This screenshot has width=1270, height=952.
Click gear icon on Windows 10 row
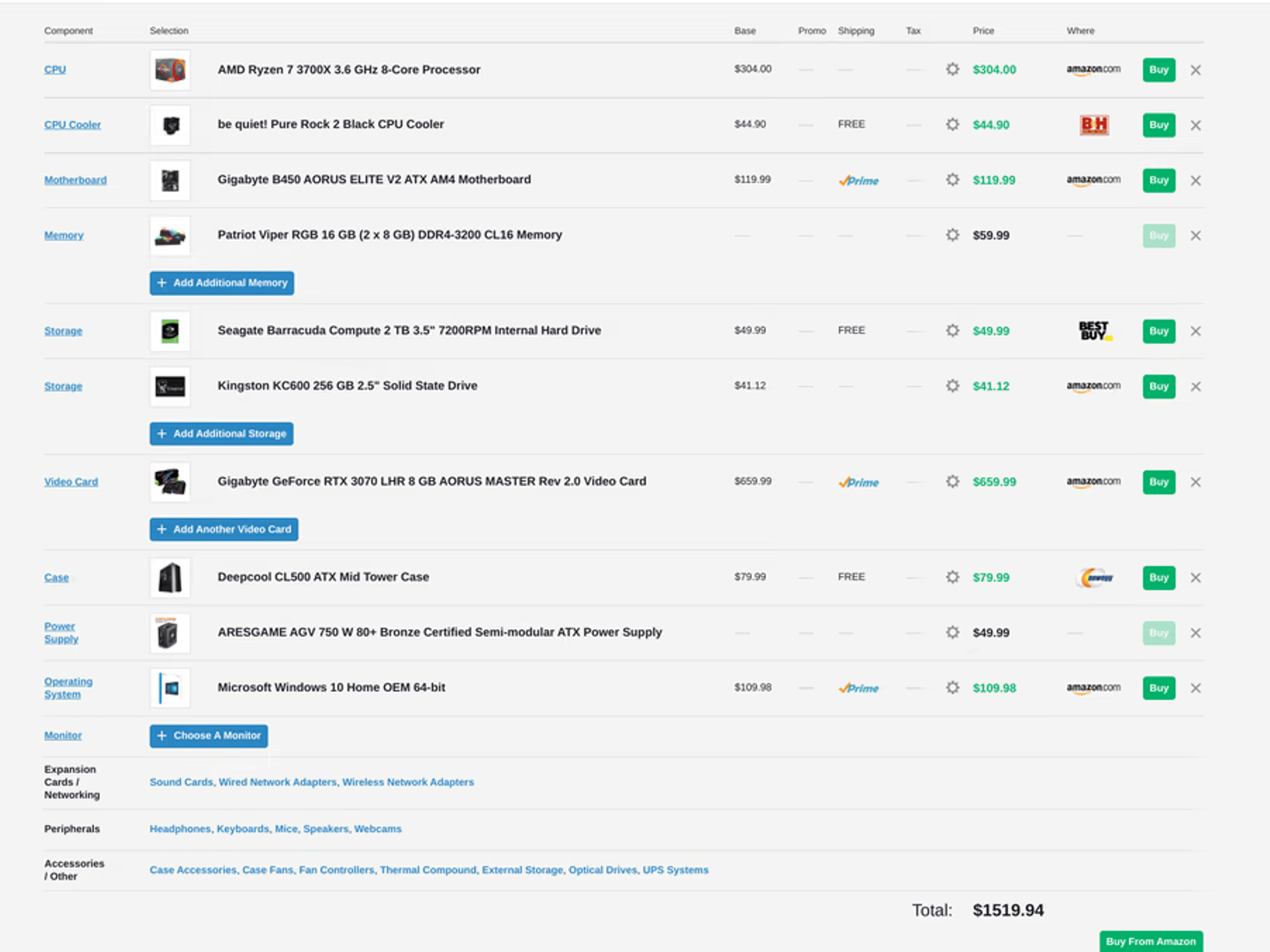click(952, 687)
